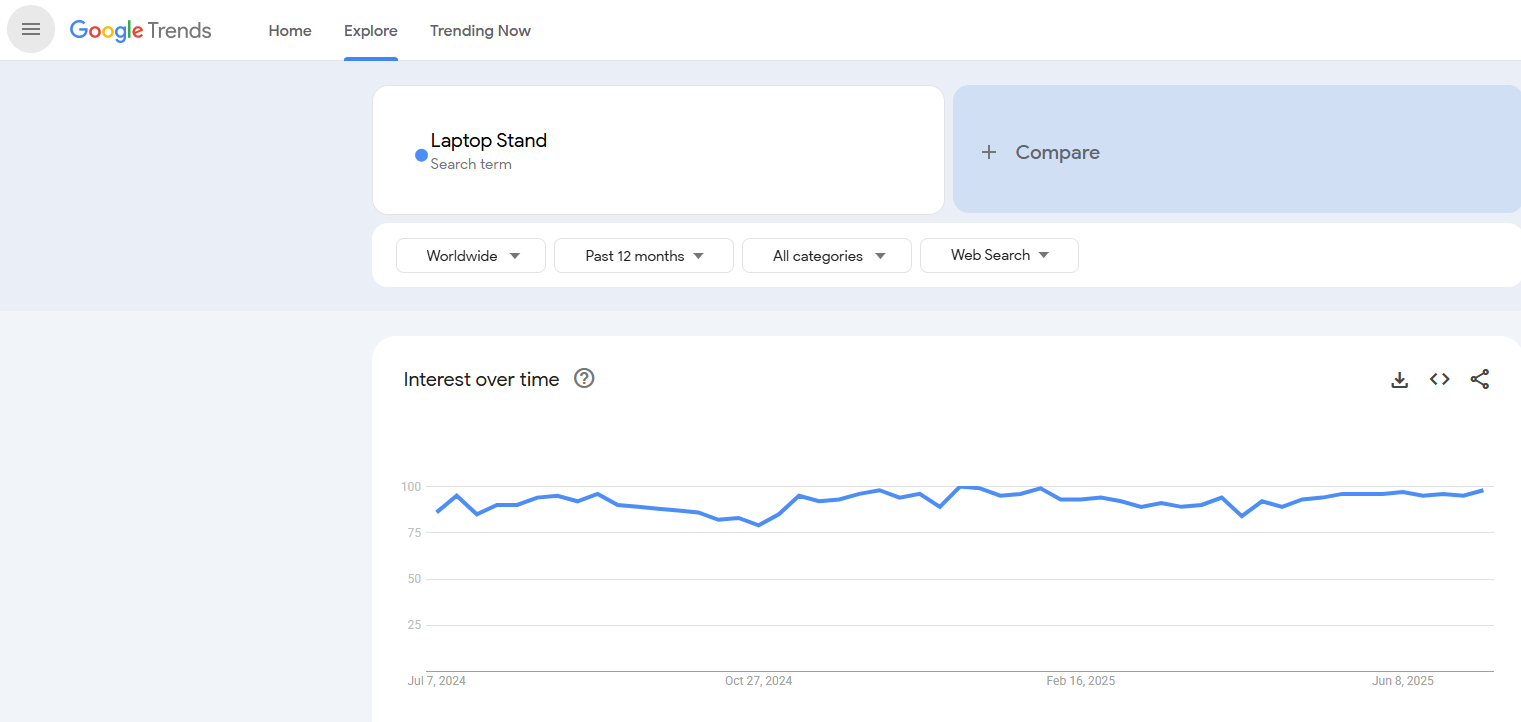This screenshot has height=722, width=1521.
Task: Click the blue Laptop Stand term dot
Action: coord(421,155)
